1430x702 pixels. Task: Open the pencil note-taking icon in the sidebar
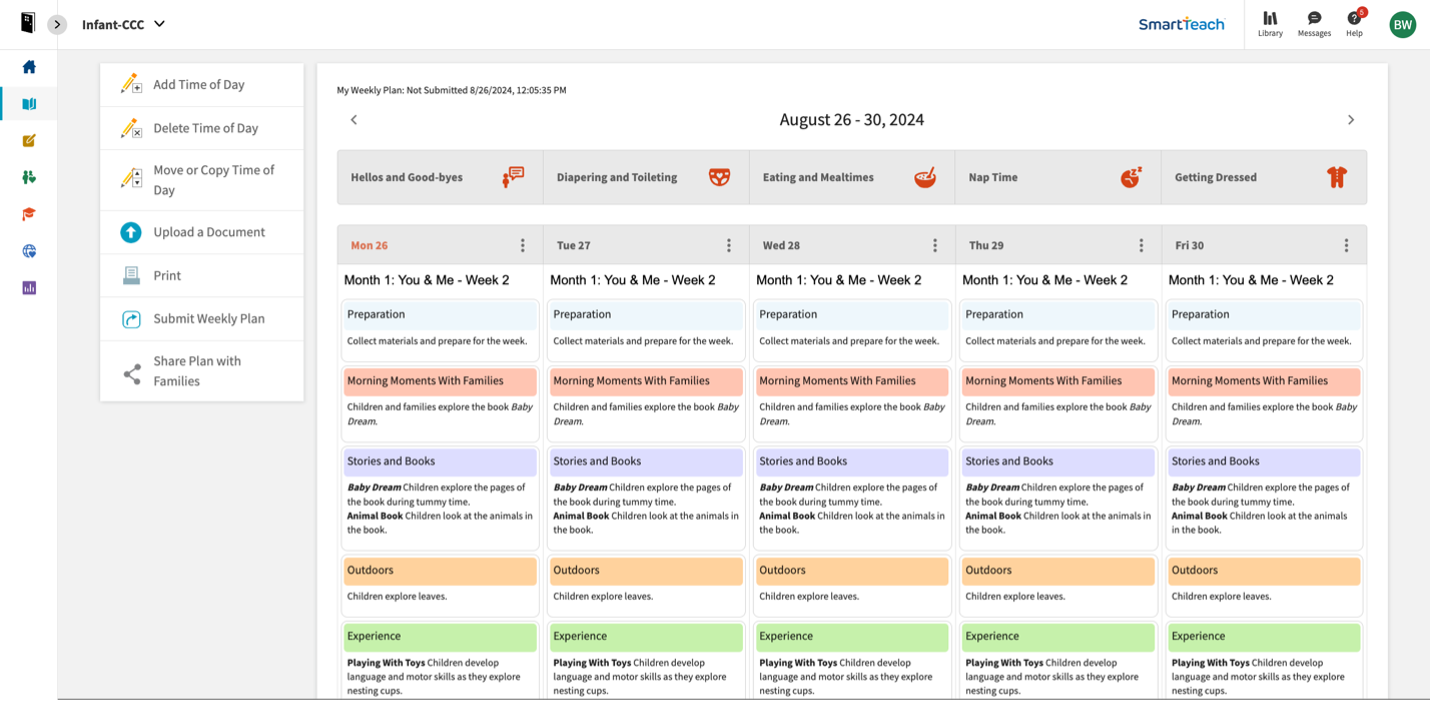click(x=29, y=140)
